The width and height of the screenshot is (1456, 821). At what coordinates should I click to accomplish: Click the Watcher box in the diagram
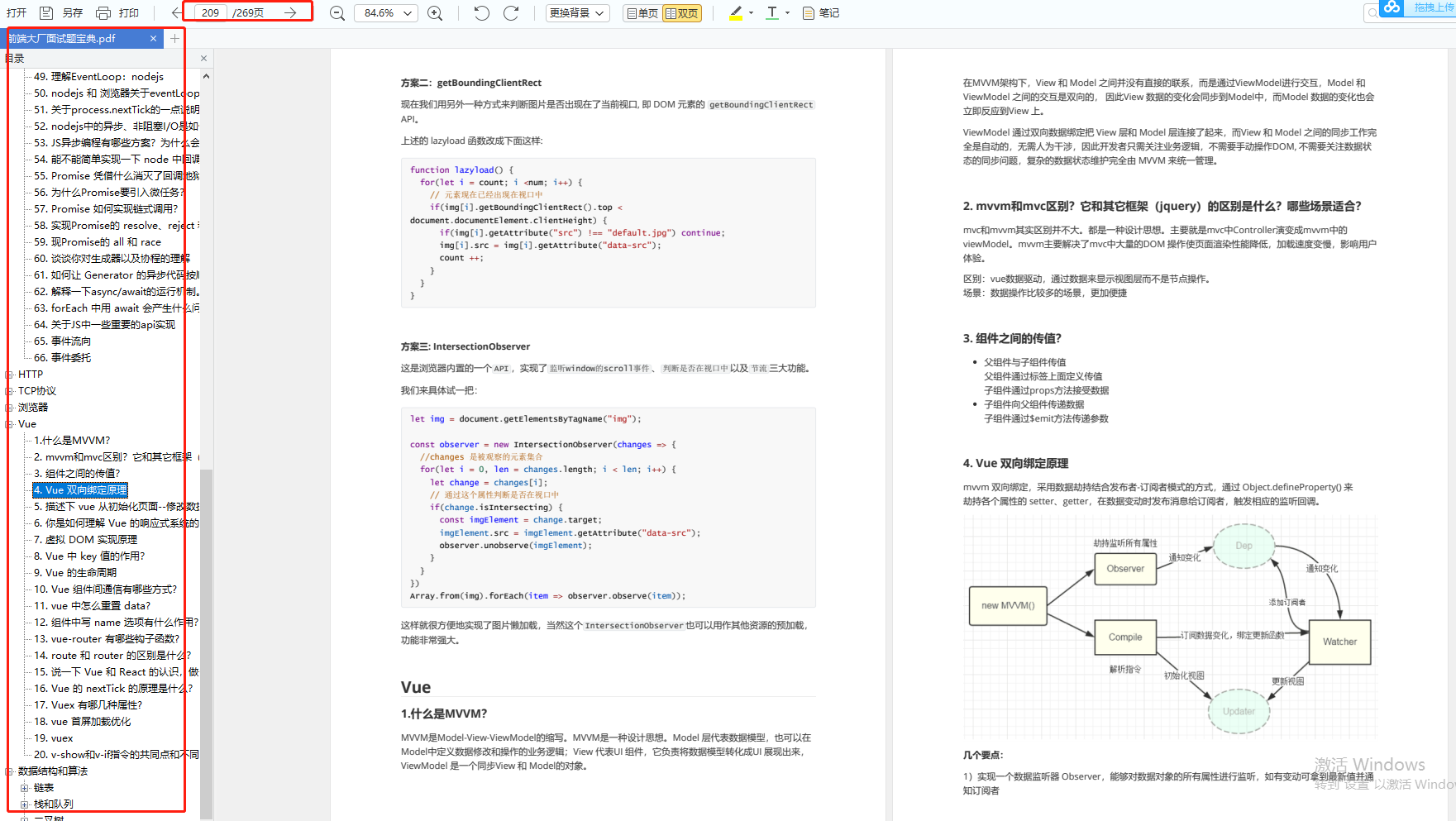click(1339, 642)
